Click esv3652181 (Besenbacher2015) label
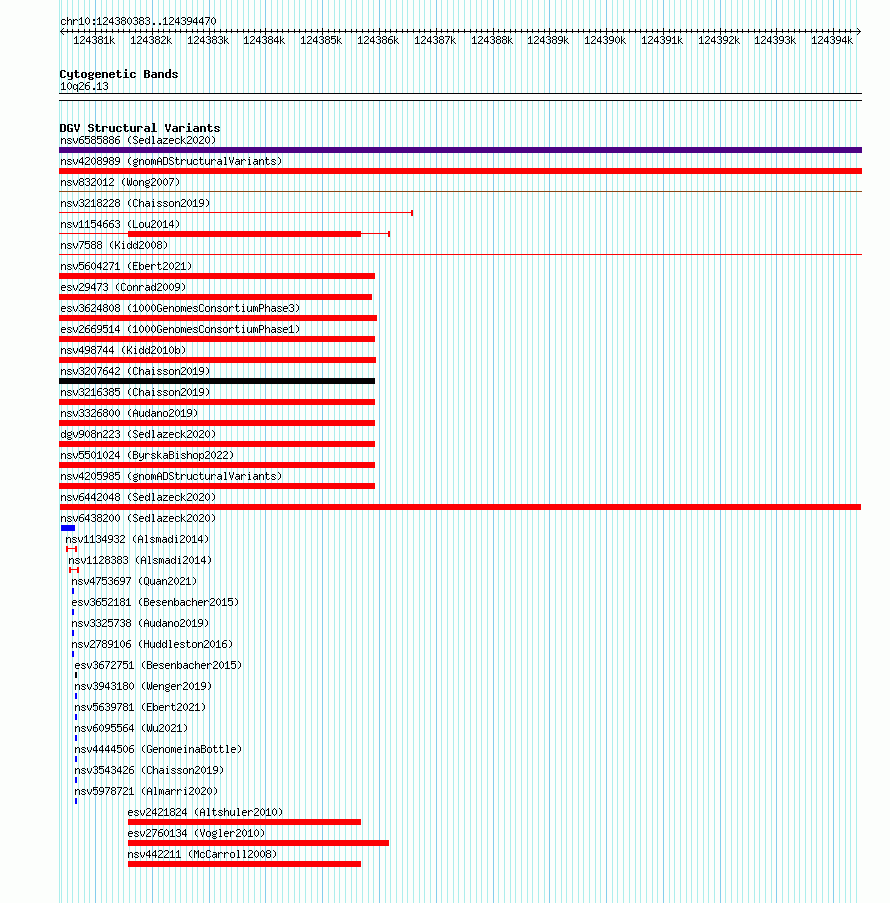Screen dimensions: 890x903 tap(155, 602)
